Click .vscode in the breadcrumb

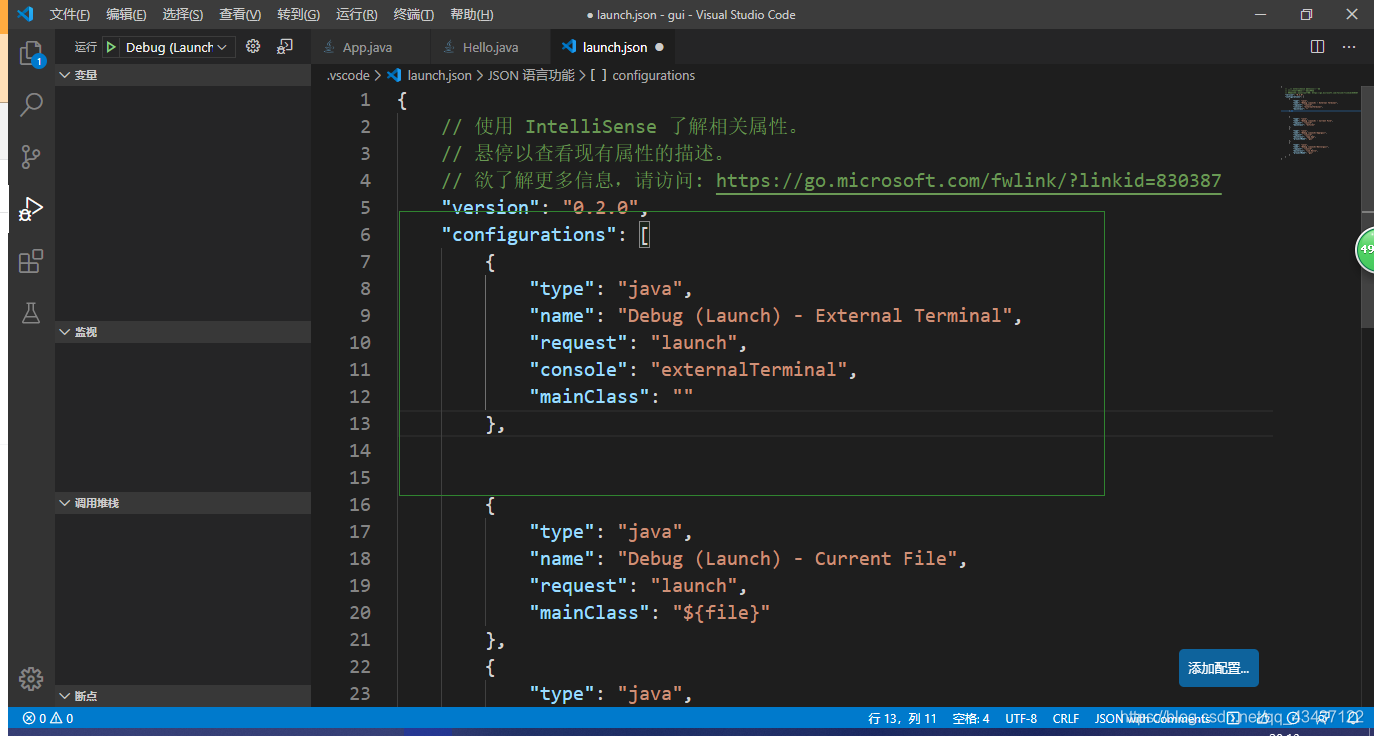pyautogui.click(x=348, y=75)
